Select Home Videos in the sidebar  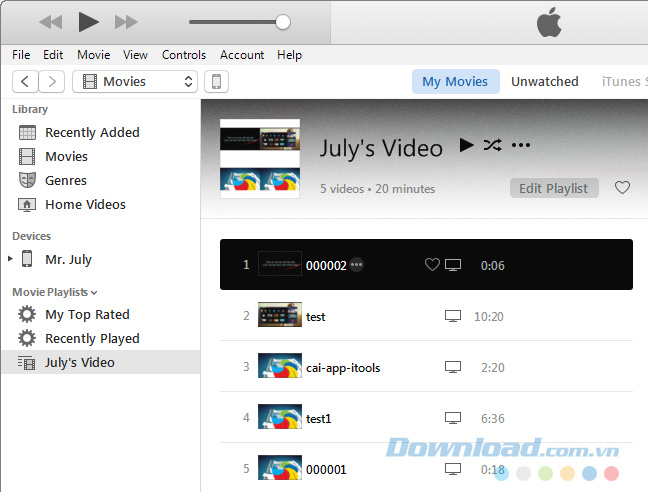tap(85, 204)
